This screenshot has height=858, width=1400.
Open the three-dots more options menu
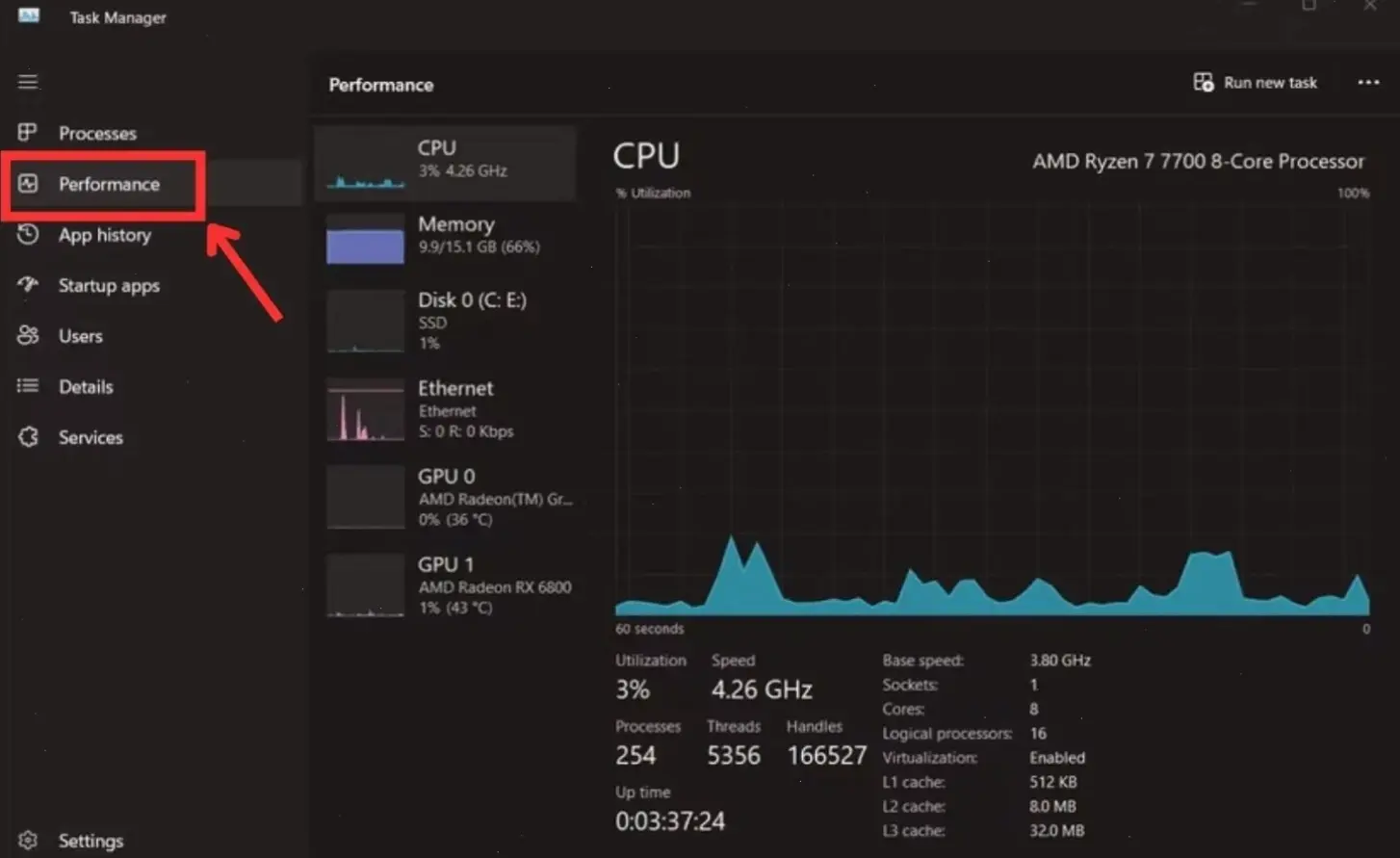pyautogui.click(x=1368, y=83)
